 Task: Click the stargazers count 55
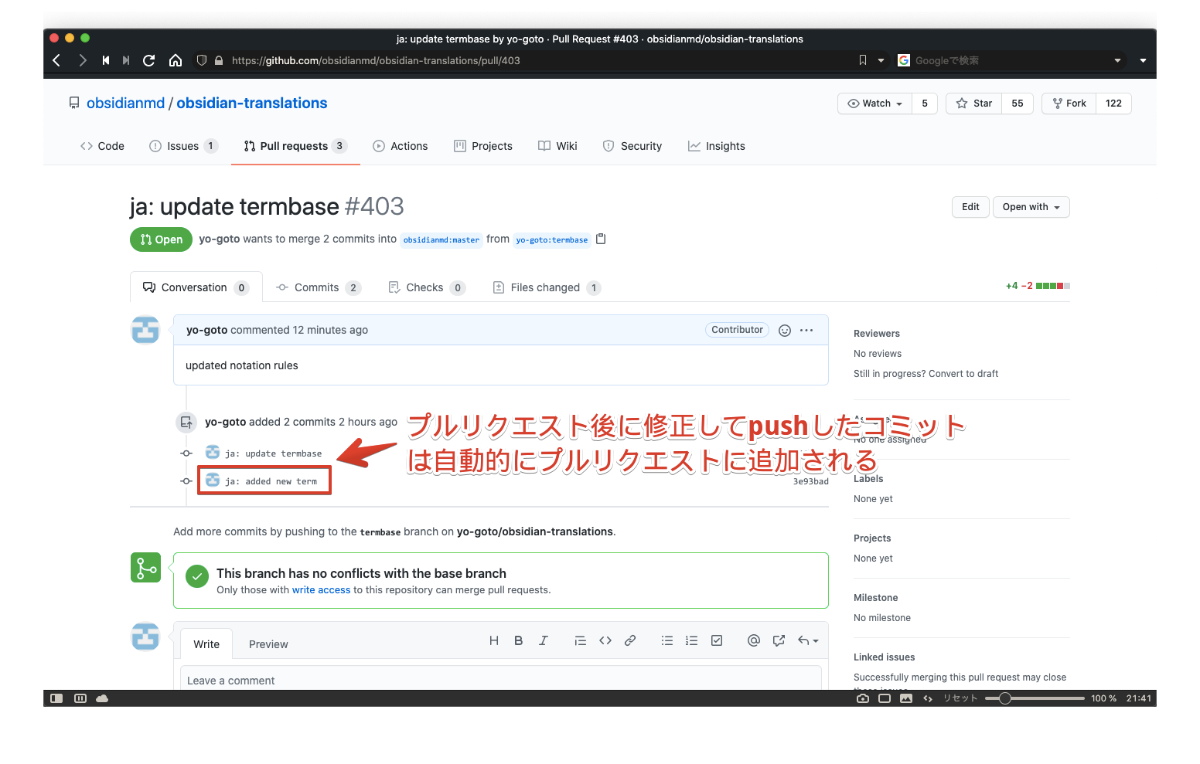(1017, 104)
